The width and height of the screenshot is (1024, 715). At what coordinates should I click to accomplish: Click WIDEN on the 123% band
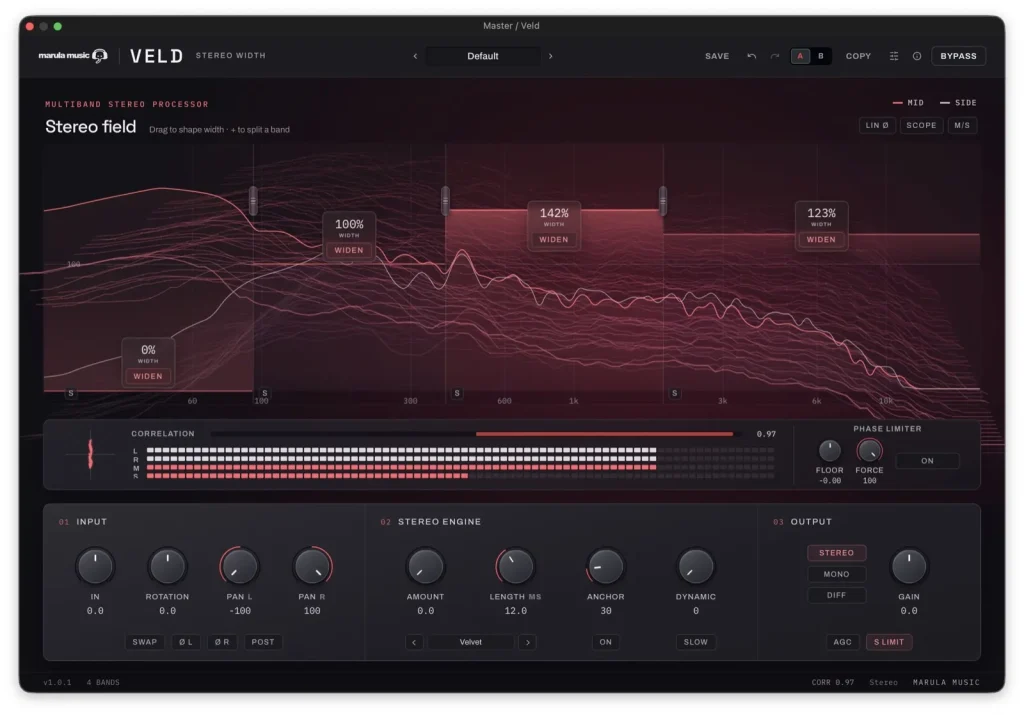pos(821,240)
